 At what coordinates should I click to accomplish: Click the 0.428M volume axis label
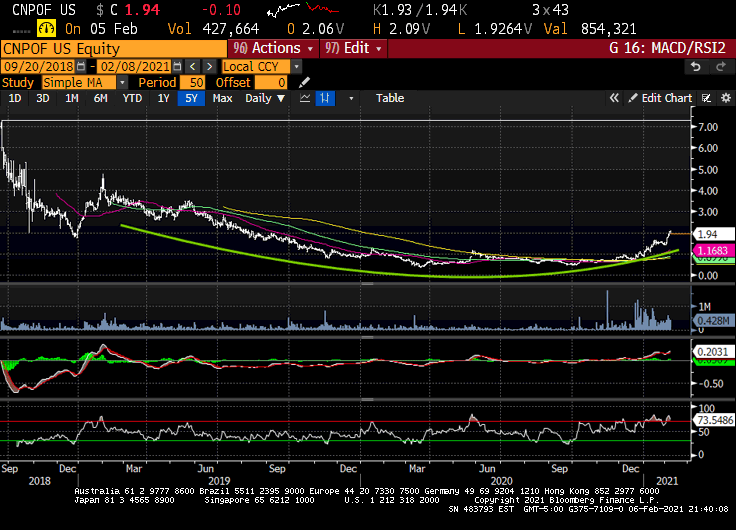pos(713,321)
